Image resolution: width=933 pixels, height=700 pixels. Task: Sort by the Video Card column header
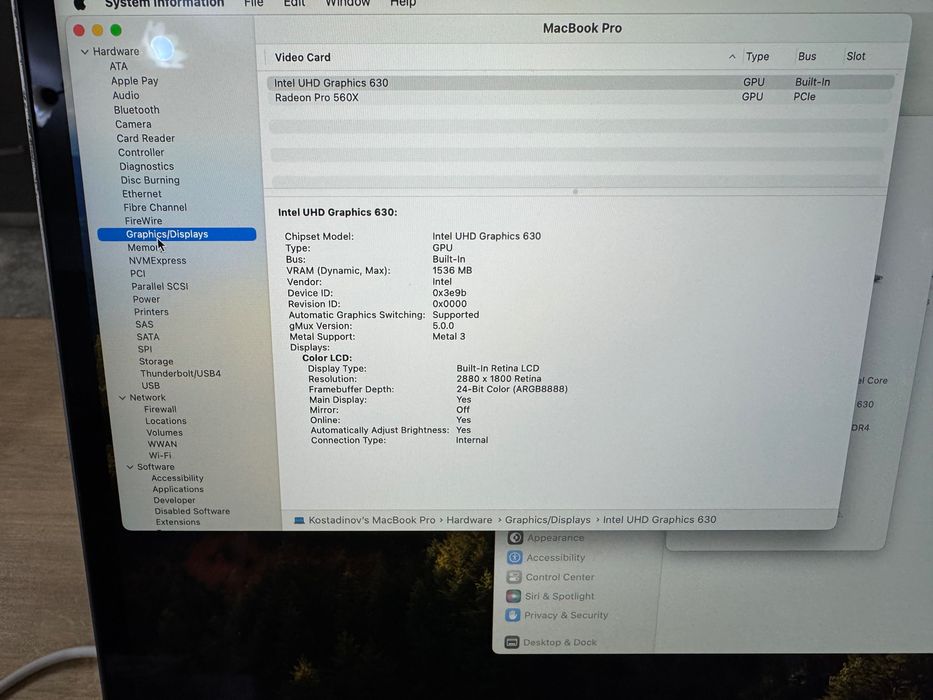tap(302, 57)
